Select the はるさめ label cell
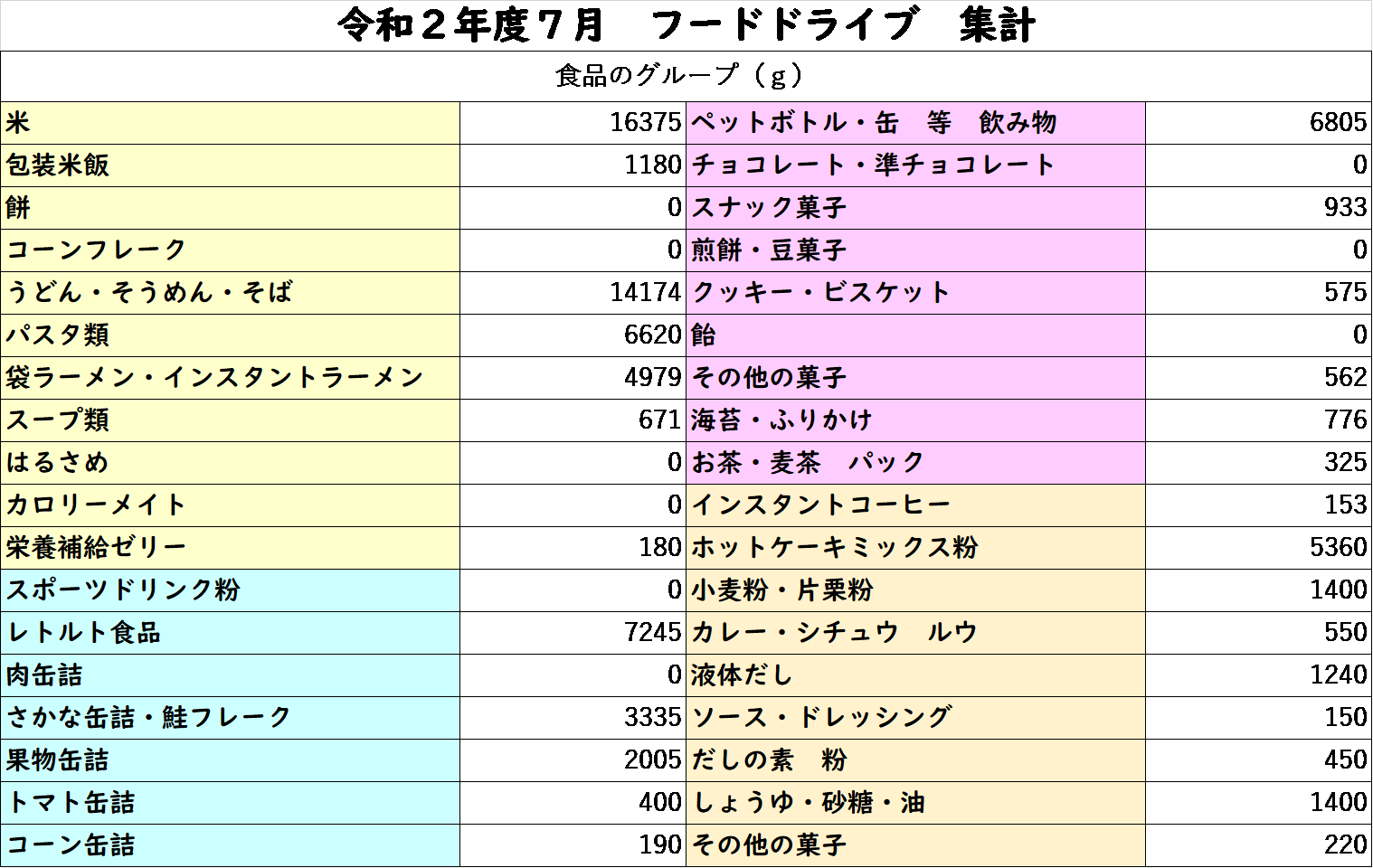 [x=230, y=463]
